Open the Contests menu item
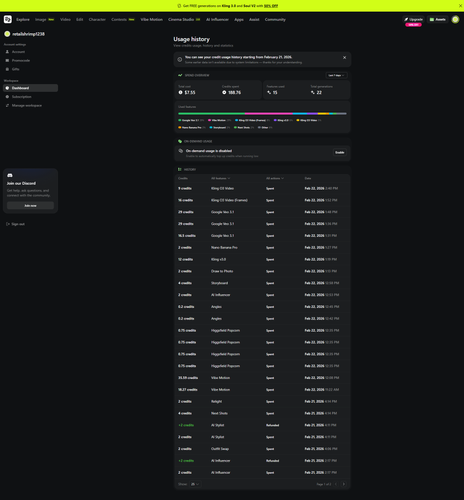464x500 pixels. pos(119,20)
